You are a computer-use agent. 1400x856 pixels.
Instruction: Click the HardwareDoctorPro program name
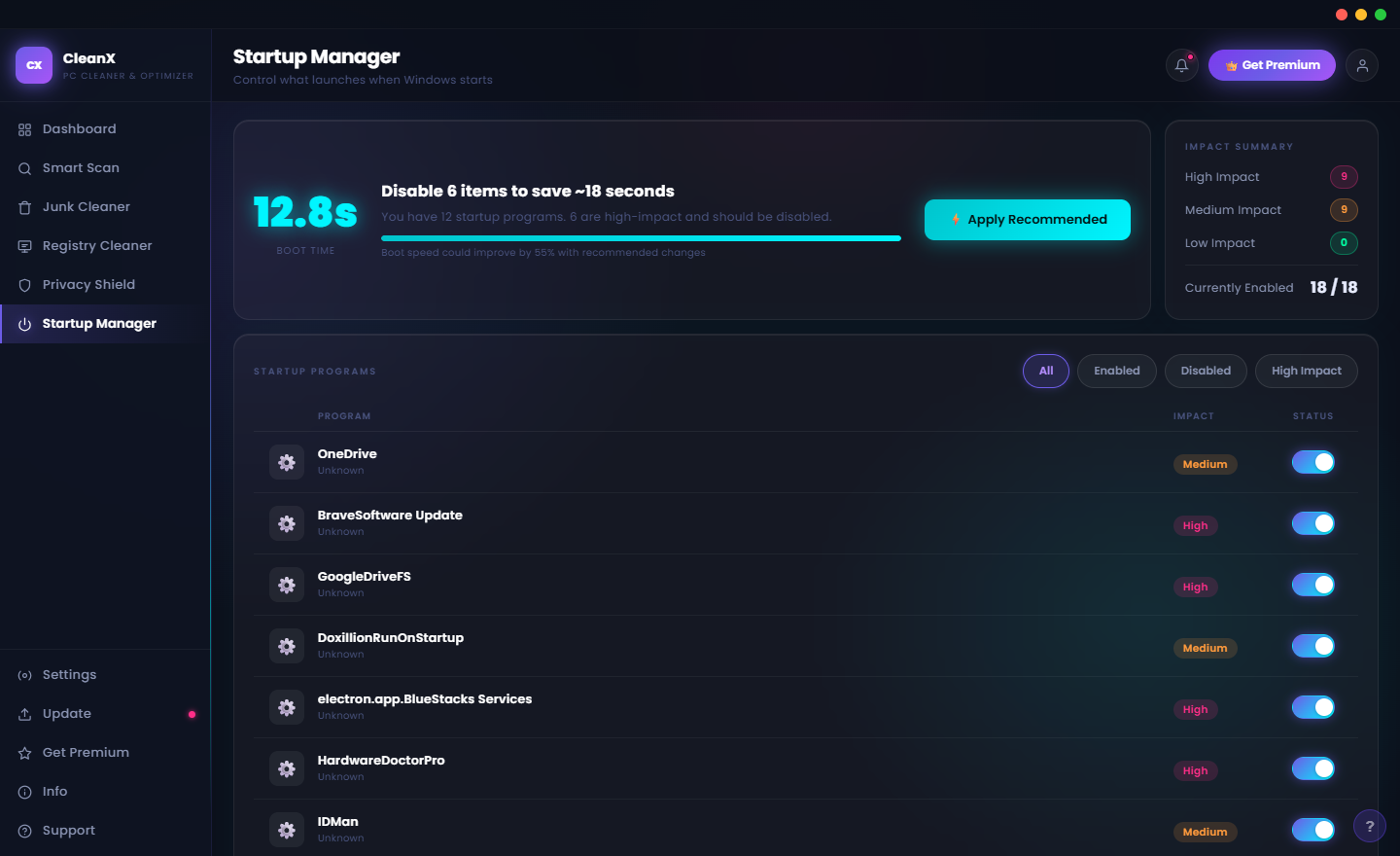coord(381,761)
